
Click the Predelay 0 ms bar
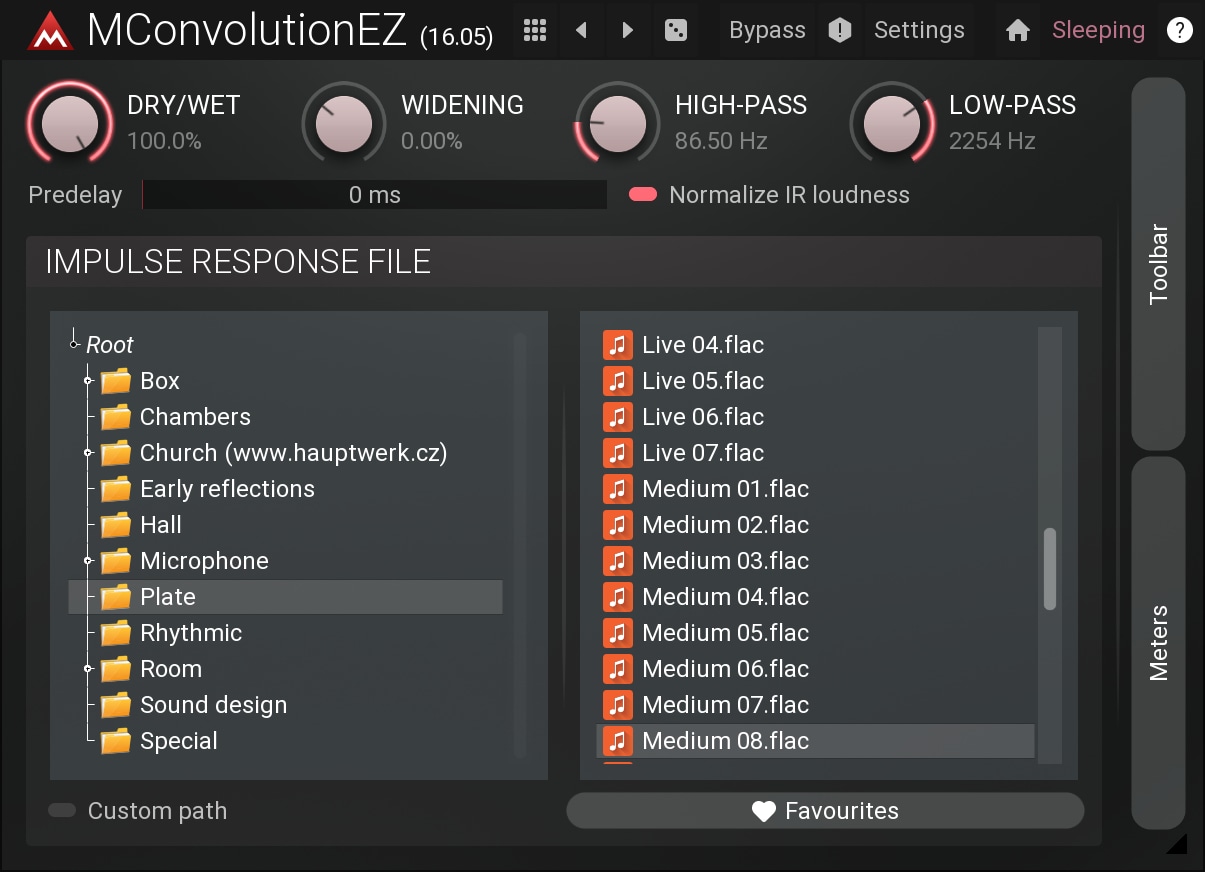coord(375,195)
